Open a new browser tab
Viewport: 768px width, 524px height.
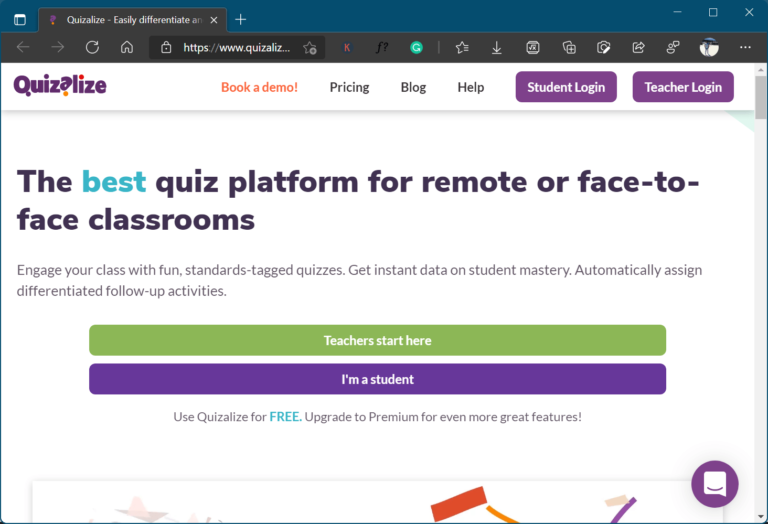[240, 20]
